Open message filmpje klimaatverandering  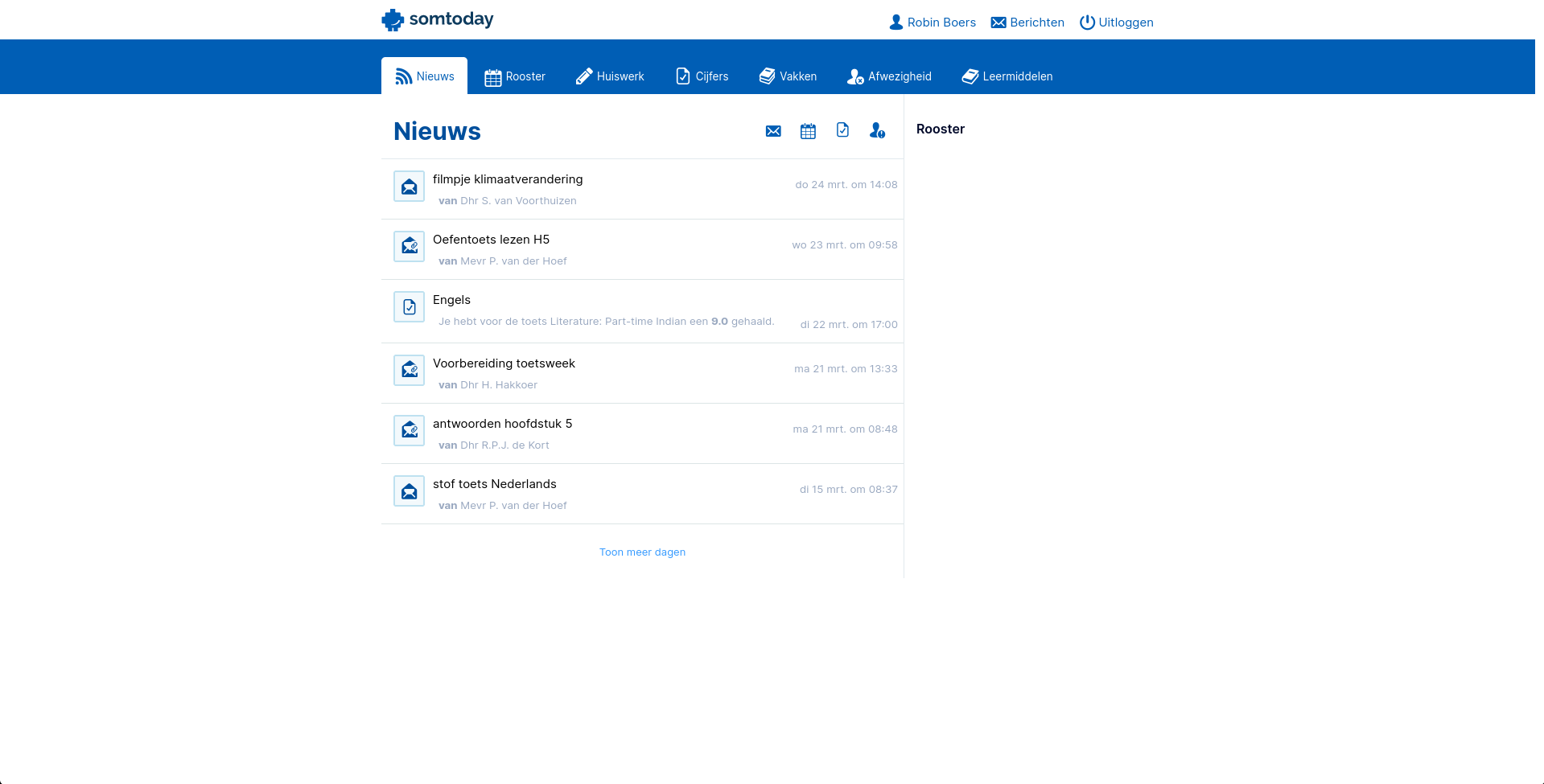pyautogui.click(x=642, y=190)
